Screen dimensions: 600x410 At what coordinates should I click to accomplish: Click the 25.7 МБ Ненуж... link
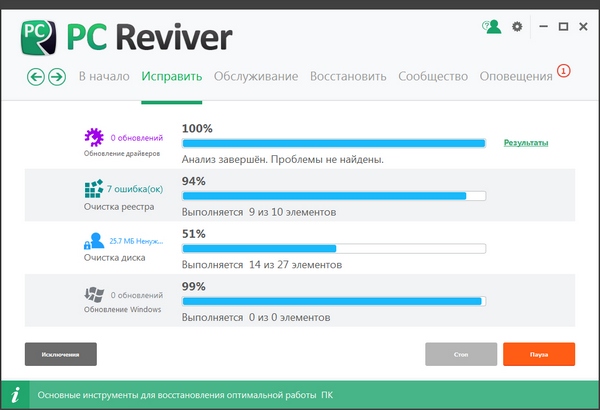[136, 241]
